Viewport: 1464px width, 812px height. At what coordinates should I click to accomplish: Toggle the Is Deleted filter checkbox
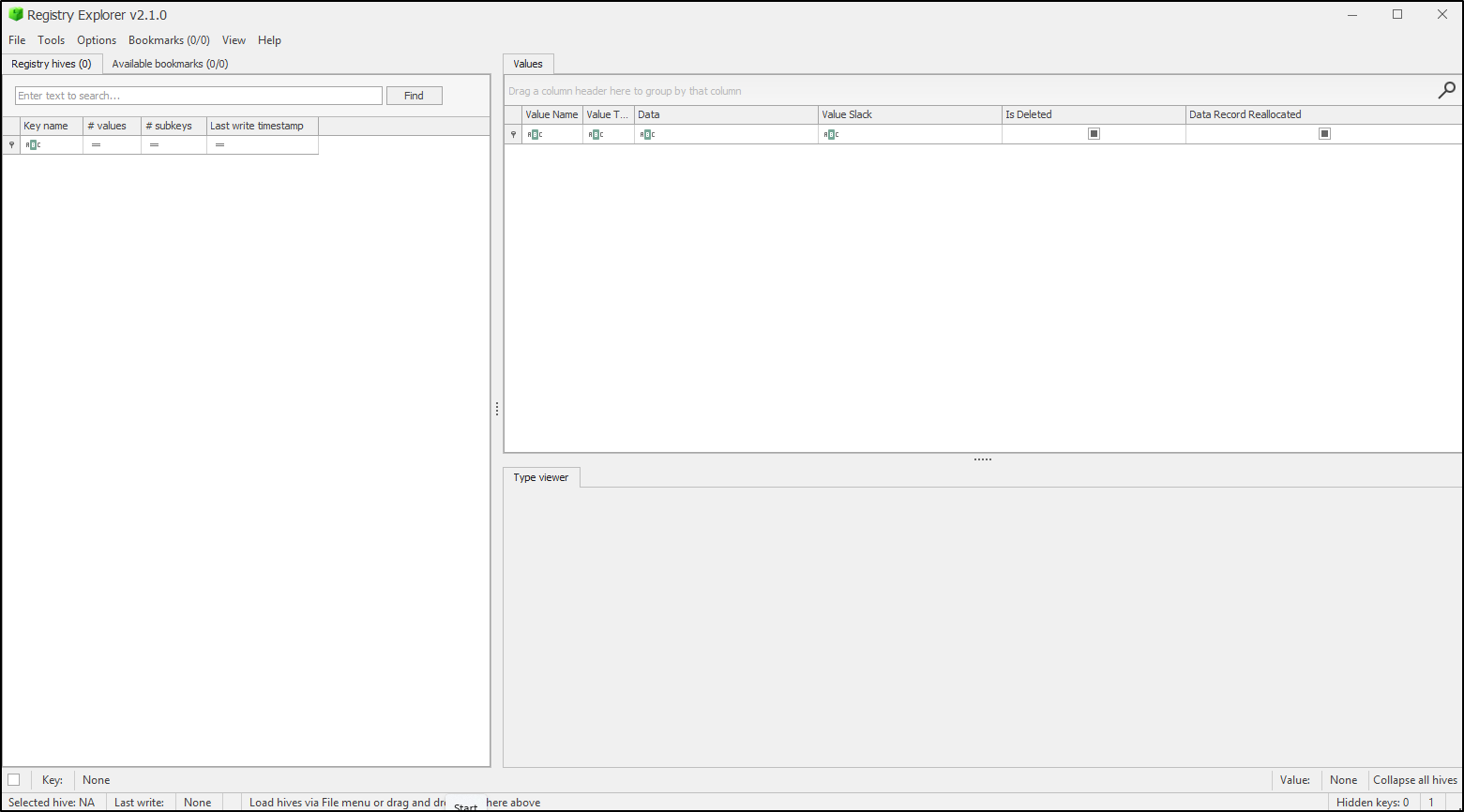[1094, 133]
